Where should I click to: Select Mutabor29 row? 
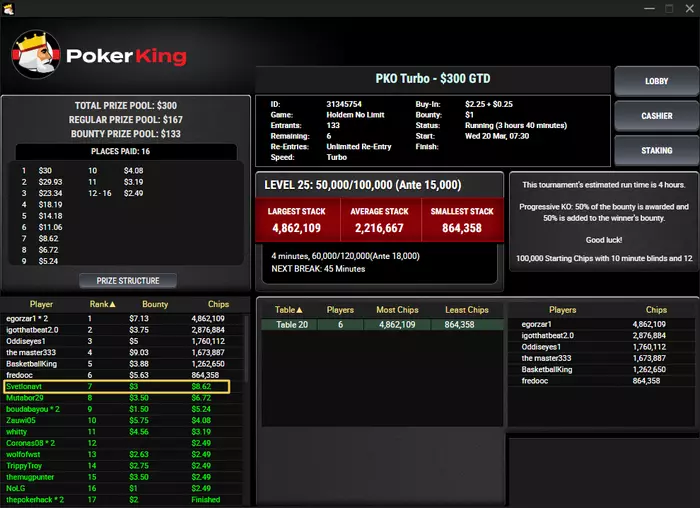click(x=123, y=398)
